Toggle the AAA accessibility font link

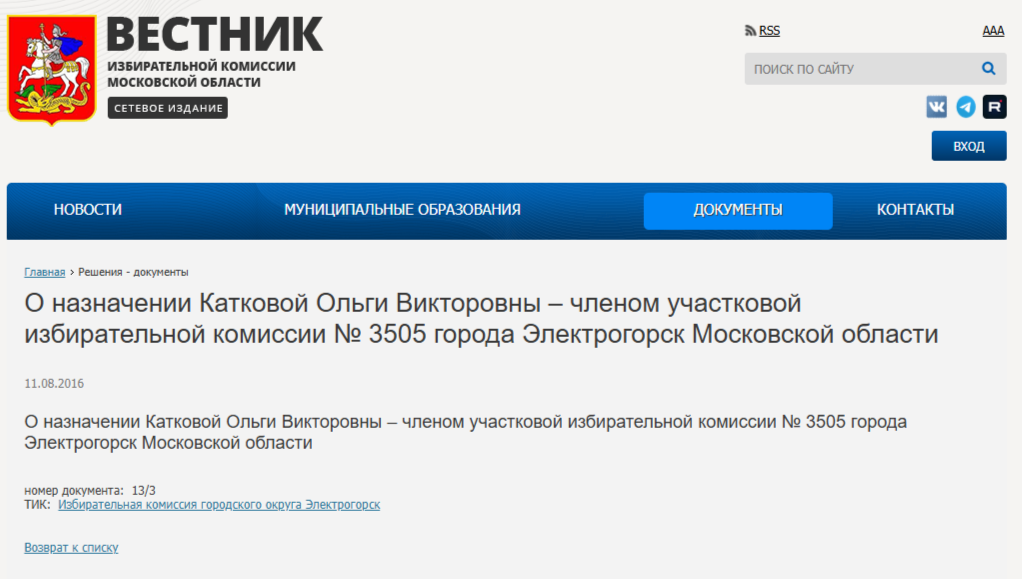[992, 31]
